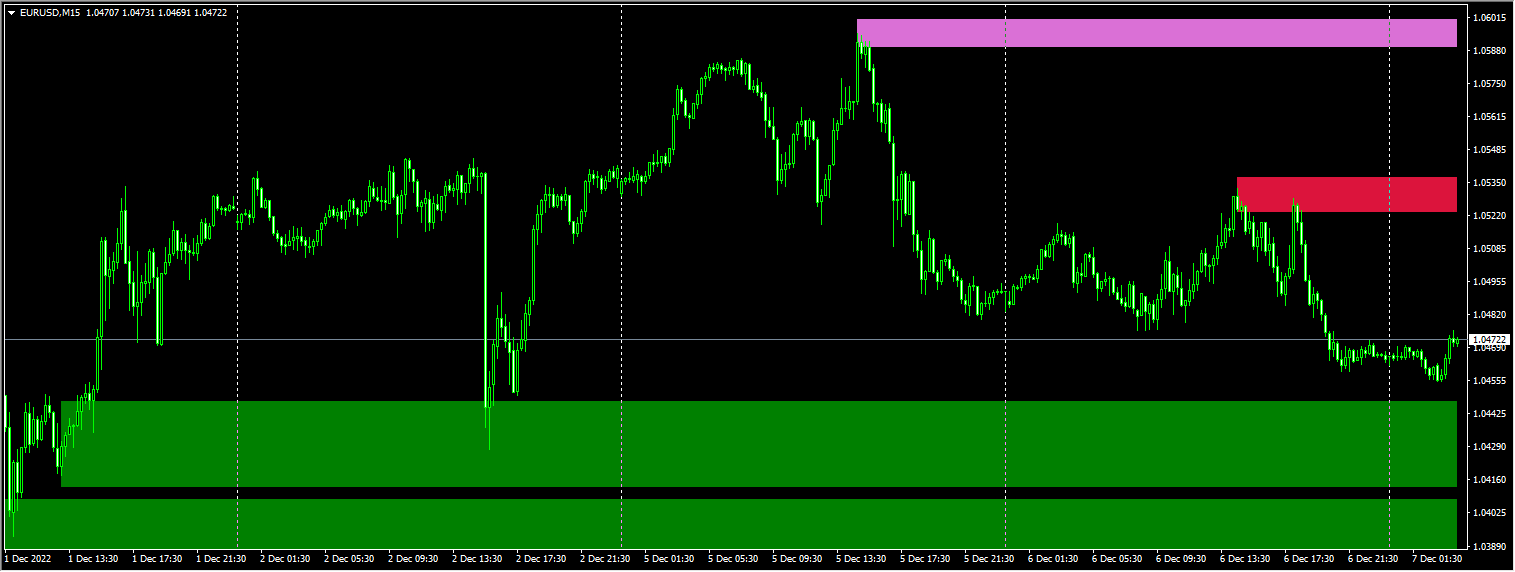Click the 6 Dec 05:30 time label
Screen dimensions: 1515x572
tap(1117, 560)
